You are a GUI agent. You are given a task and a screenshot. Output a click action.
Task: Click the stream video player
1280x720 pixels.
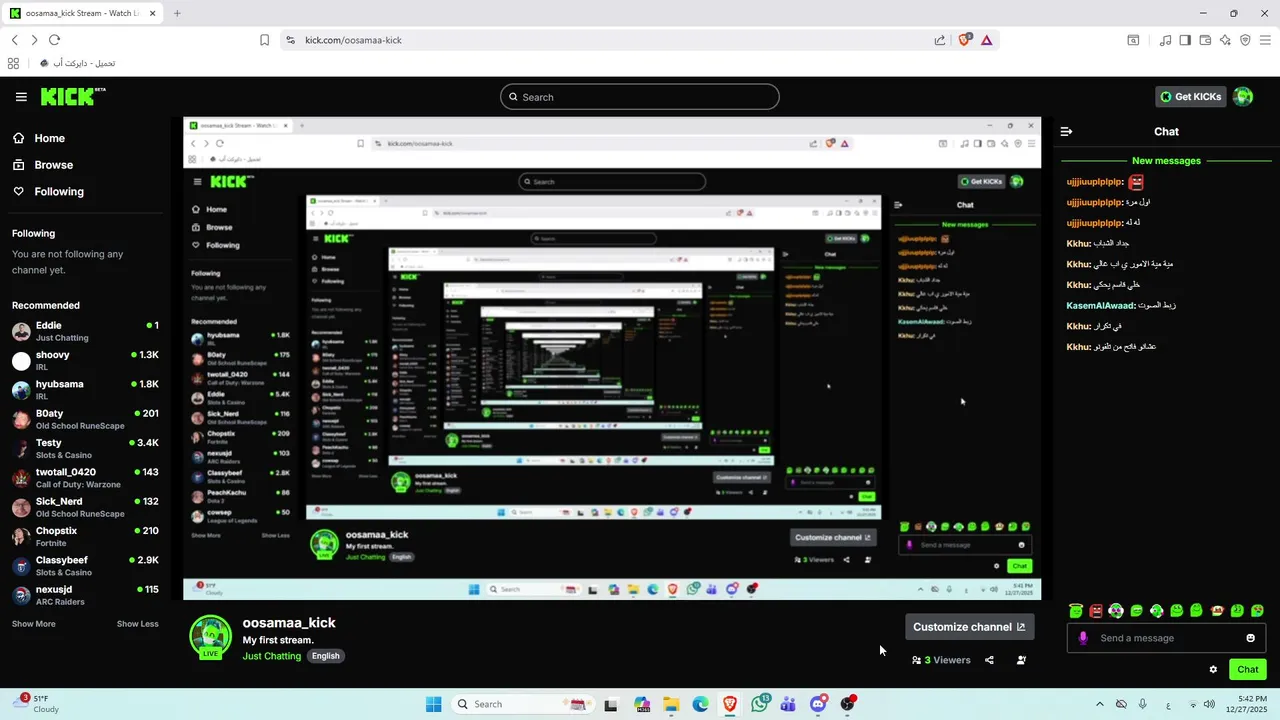point(612,358)
